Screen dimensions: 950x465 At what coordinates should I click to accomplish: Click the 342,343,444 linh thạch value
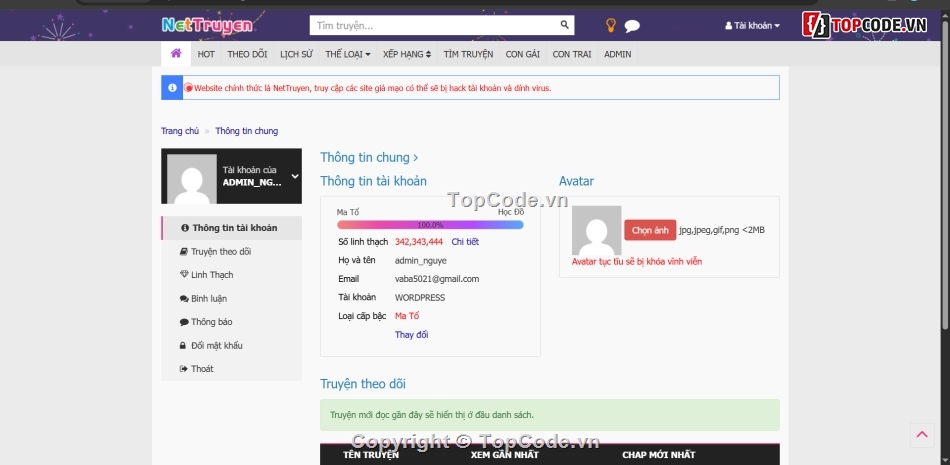(419, 242)
